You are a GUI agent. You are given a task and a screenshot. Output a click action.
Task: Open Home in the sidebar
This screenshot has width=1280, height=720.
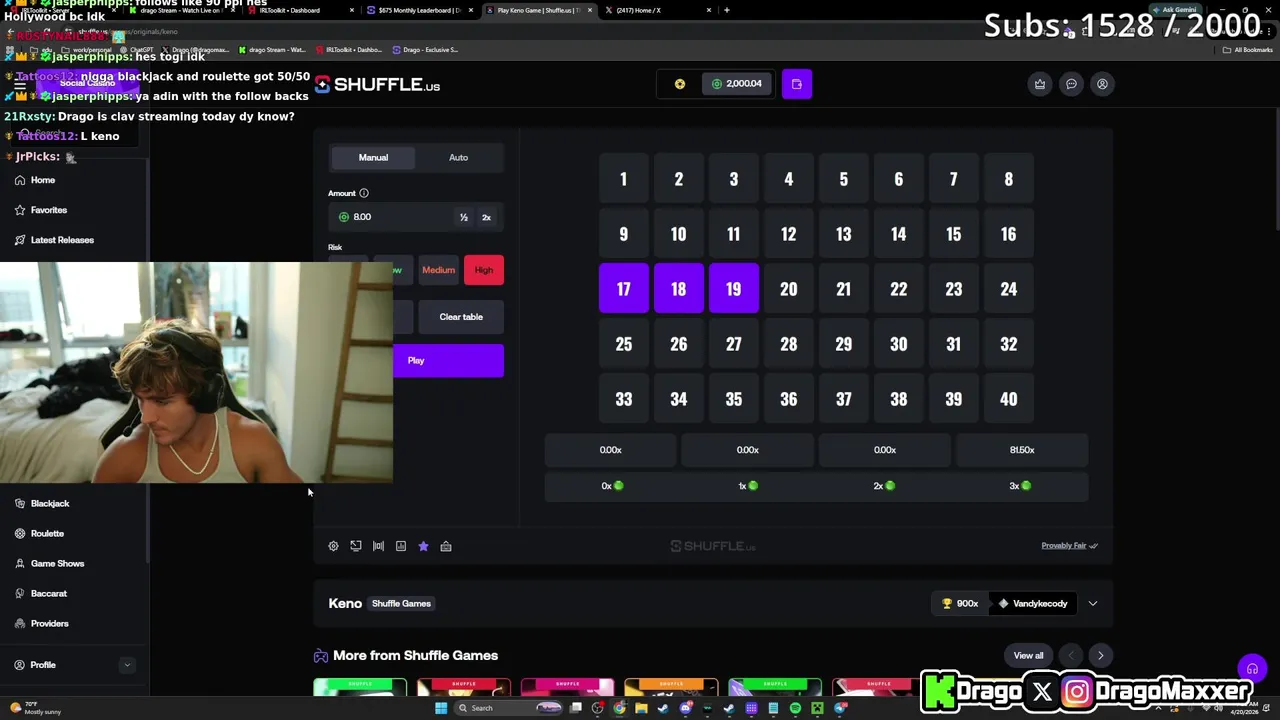click(43, 180)
